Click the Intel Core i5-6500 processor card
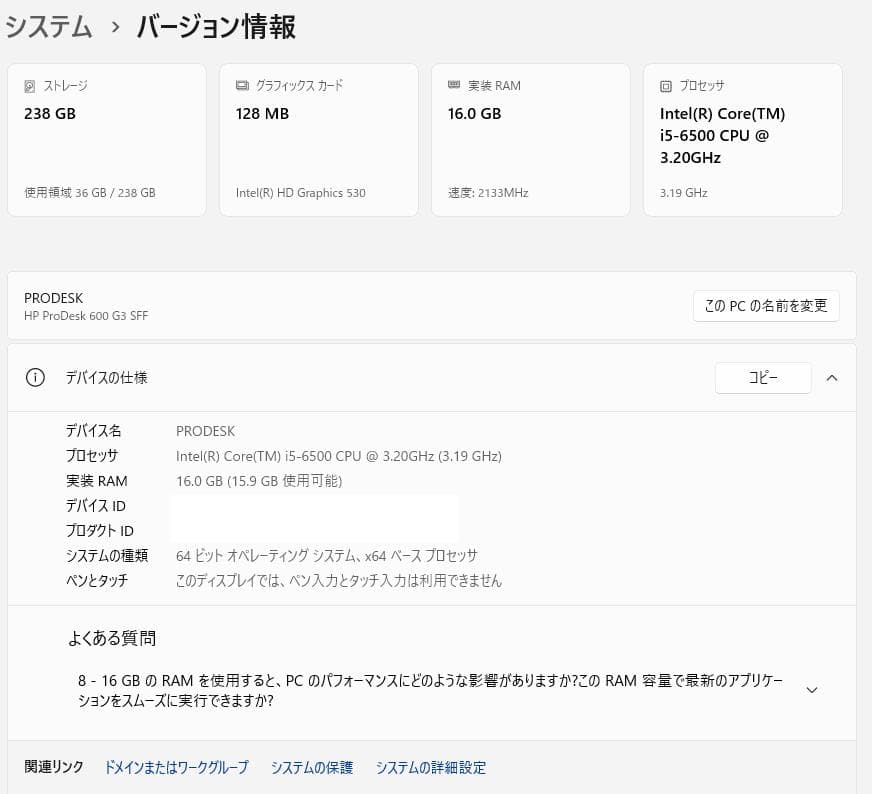The image size is (872, 794). (x=743, y=139)
